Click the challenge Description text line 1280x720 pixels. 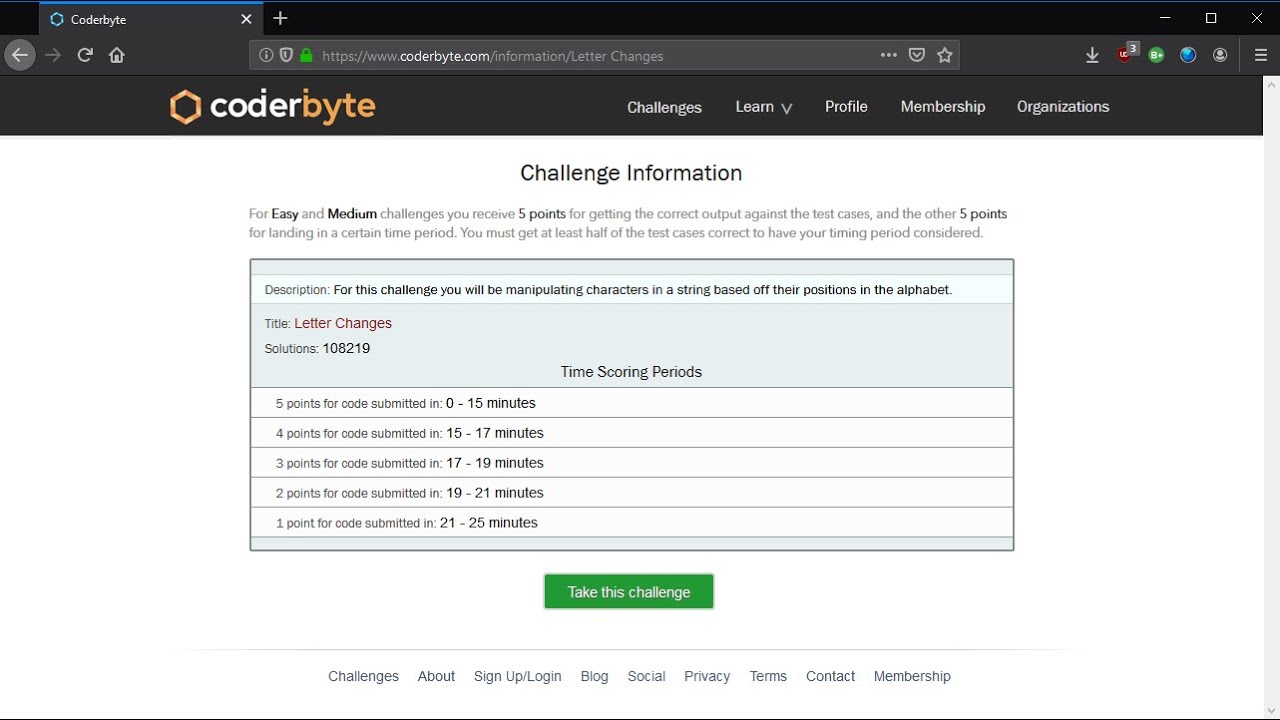[608, 290]
